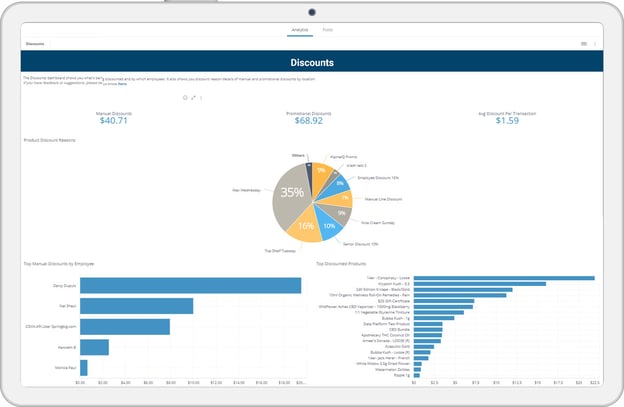Open the filter icon in dashboard header

(x=584, y=44)
